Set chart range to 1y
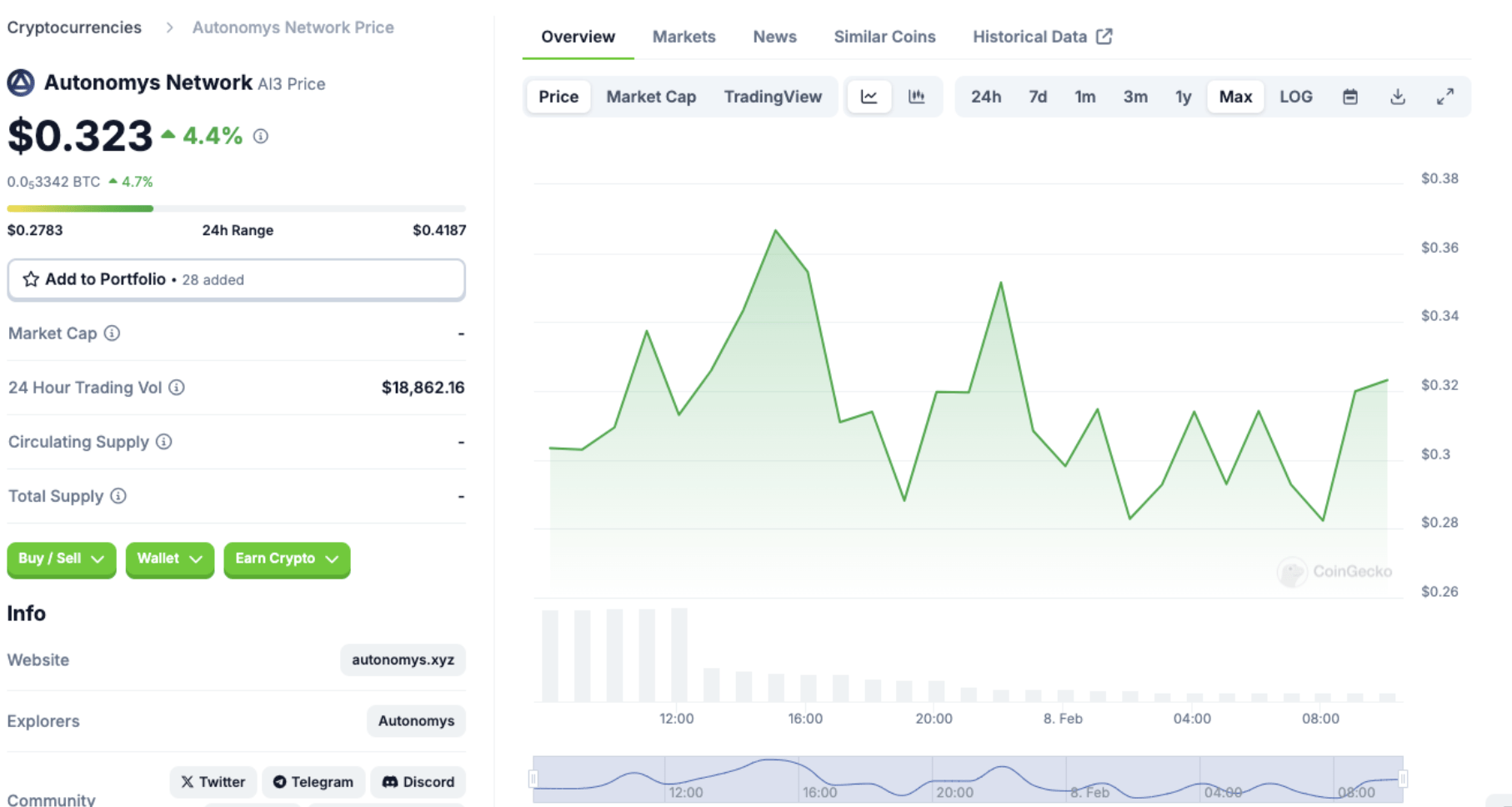Viewport: 1512px width, 807px height. (x=1184, y=97)
